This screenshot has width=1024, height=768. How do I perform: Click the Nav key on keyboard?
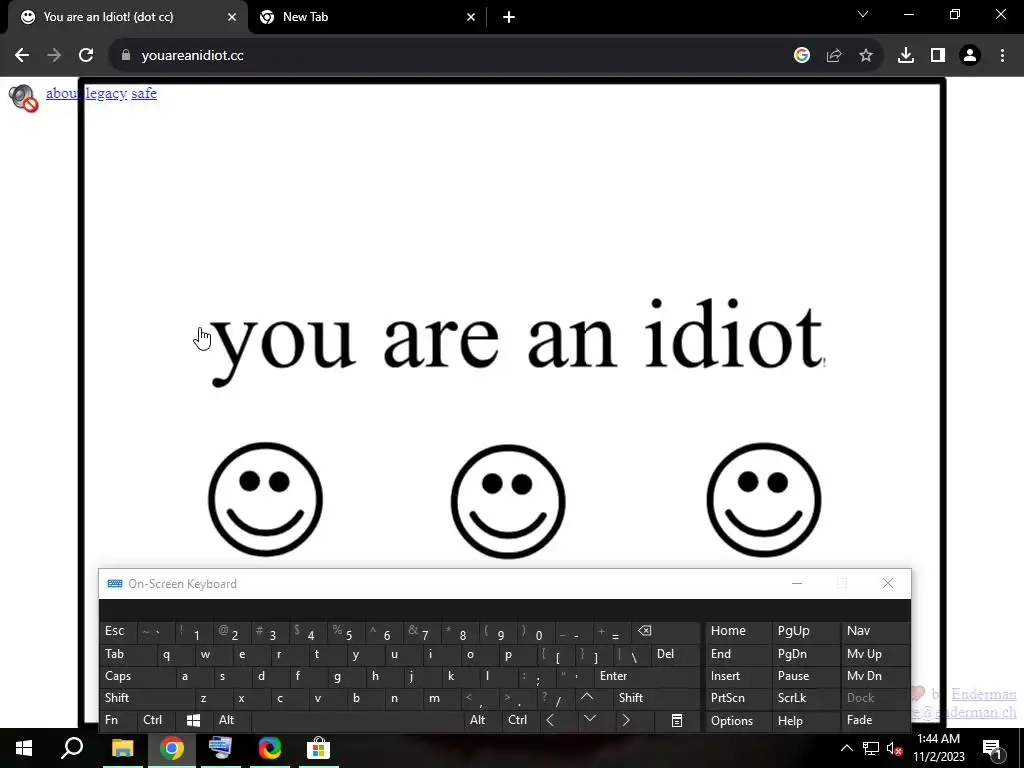[x=874, y=631]
